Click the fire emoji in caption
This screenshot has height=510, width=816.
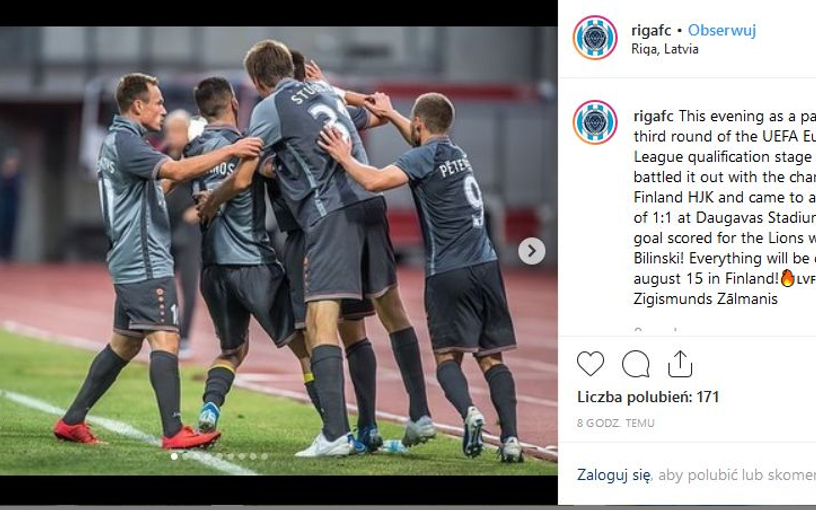[787, 278]
